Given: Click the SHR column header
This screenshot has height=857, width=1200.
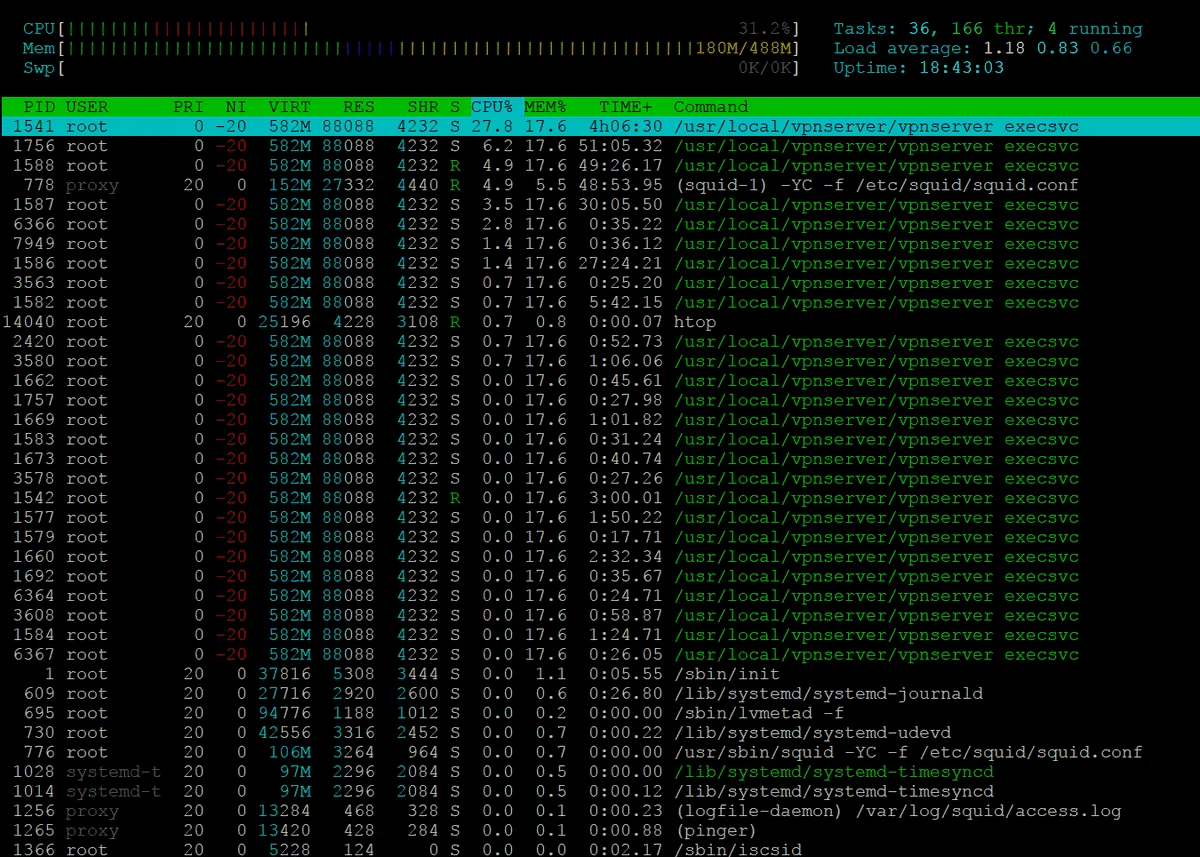Looking at the screenshot, I should (x=423, y=107).
